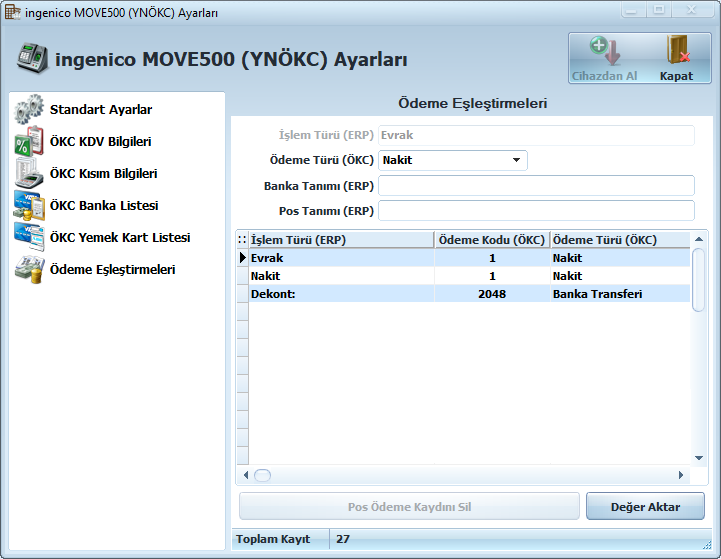This screenshot has width=721, height=559.
Task: Select the Evrak row in the grid
Action: pyautogui.click(x=464, y=258)
